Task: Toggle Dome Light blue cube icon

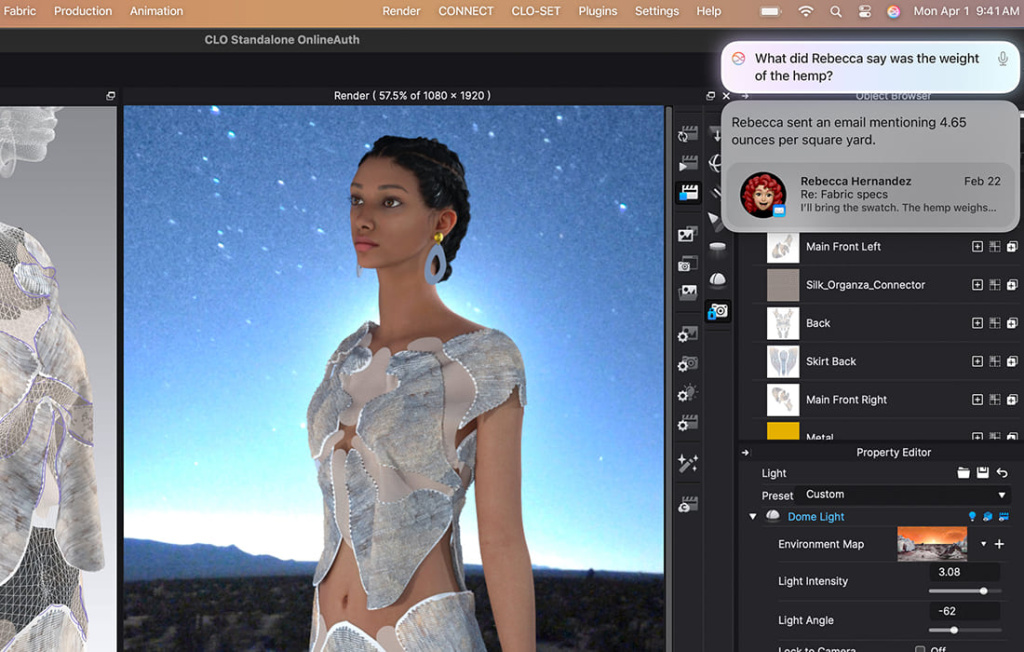Action: (987, 517)
